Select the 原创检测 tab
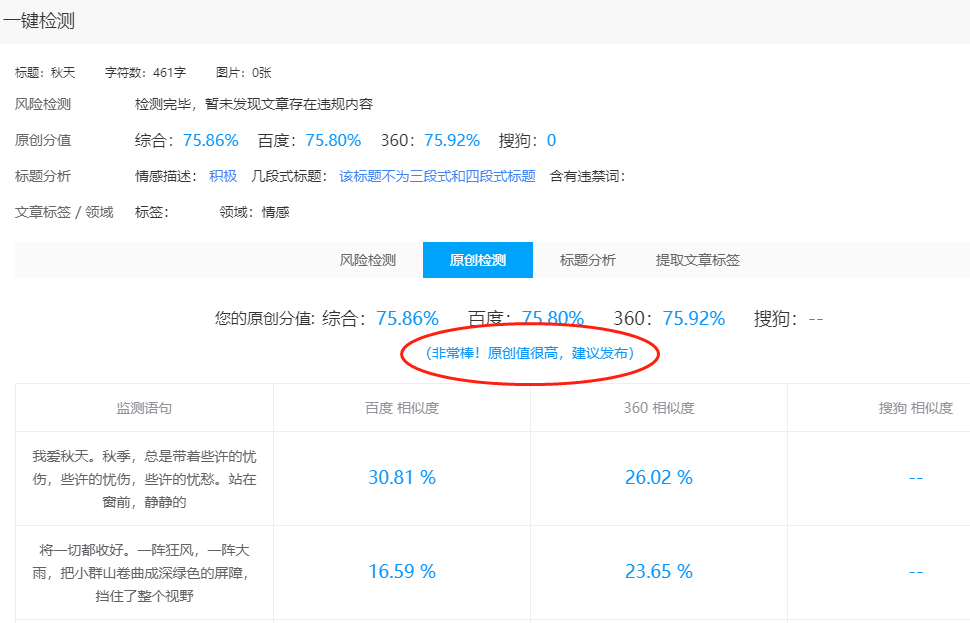Image resolution: width=970 pixels, height=623 pixels. (x=478, y=260)
